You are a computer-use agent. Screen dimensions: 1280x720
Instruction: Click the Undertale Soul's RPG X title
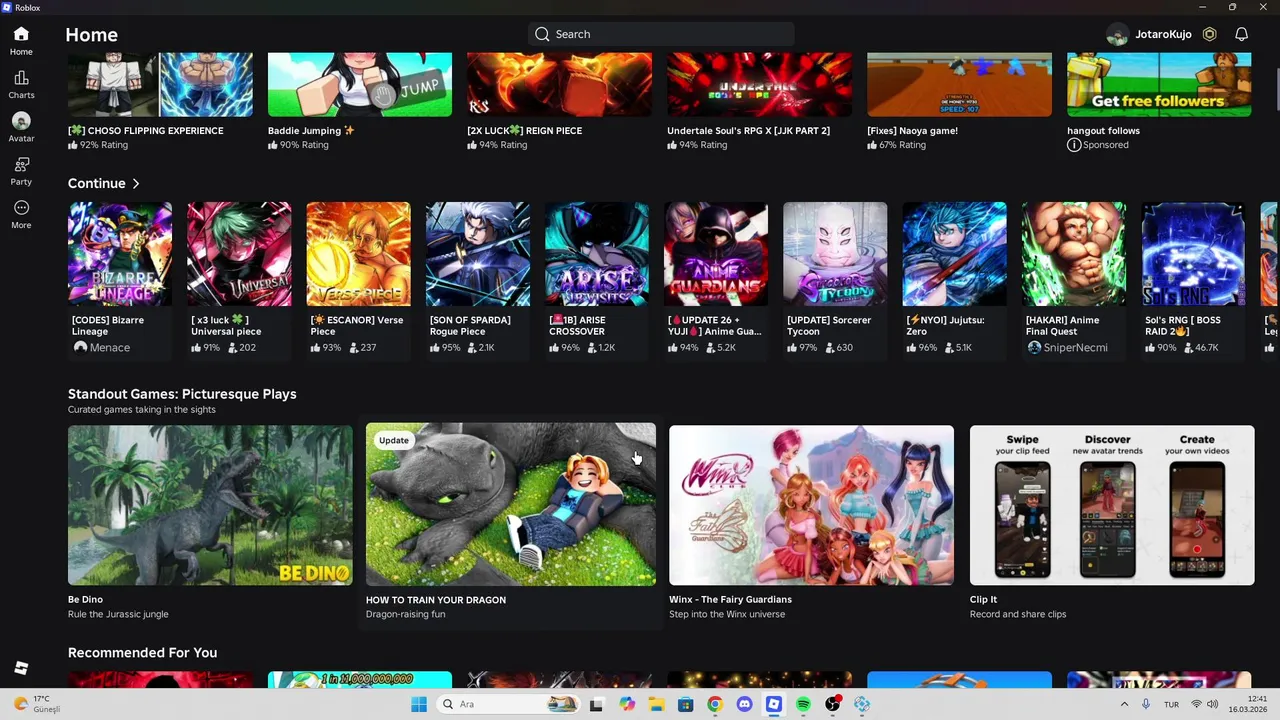(x=748, y=131)
